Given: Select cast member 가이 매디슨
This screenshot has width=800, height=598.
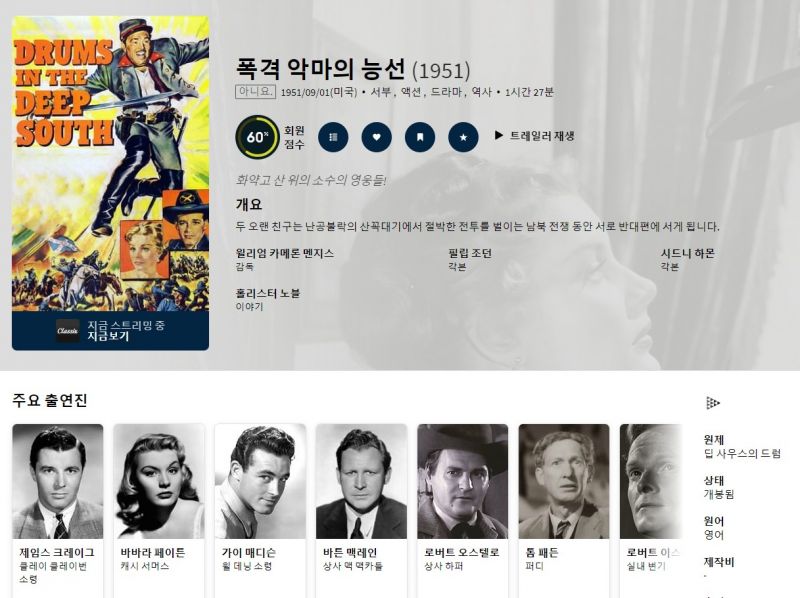Looking at the screenshot, I should (260, 510).
